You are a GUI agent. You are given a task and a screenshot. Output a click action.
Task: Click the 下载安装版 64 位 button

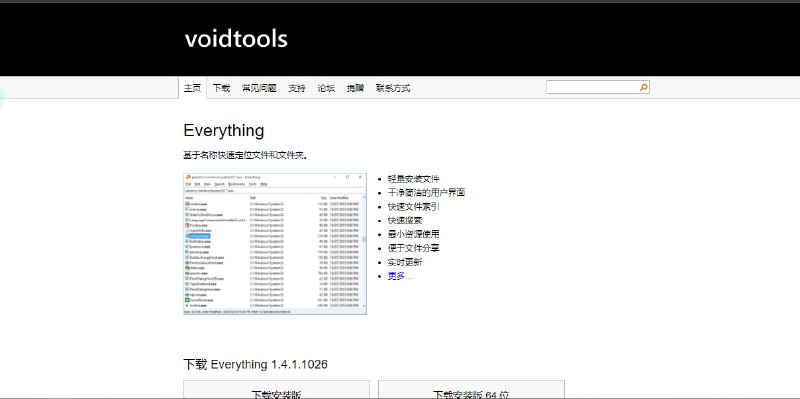pos(471,390)
